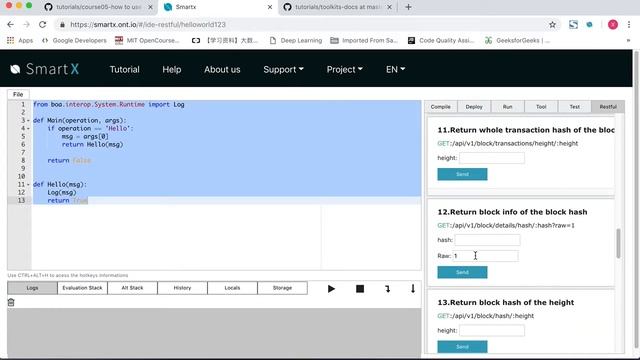Switch to the Tool tab
This screenshot has height=360, width=640.
pyautogui.click(x=541, y=107)
